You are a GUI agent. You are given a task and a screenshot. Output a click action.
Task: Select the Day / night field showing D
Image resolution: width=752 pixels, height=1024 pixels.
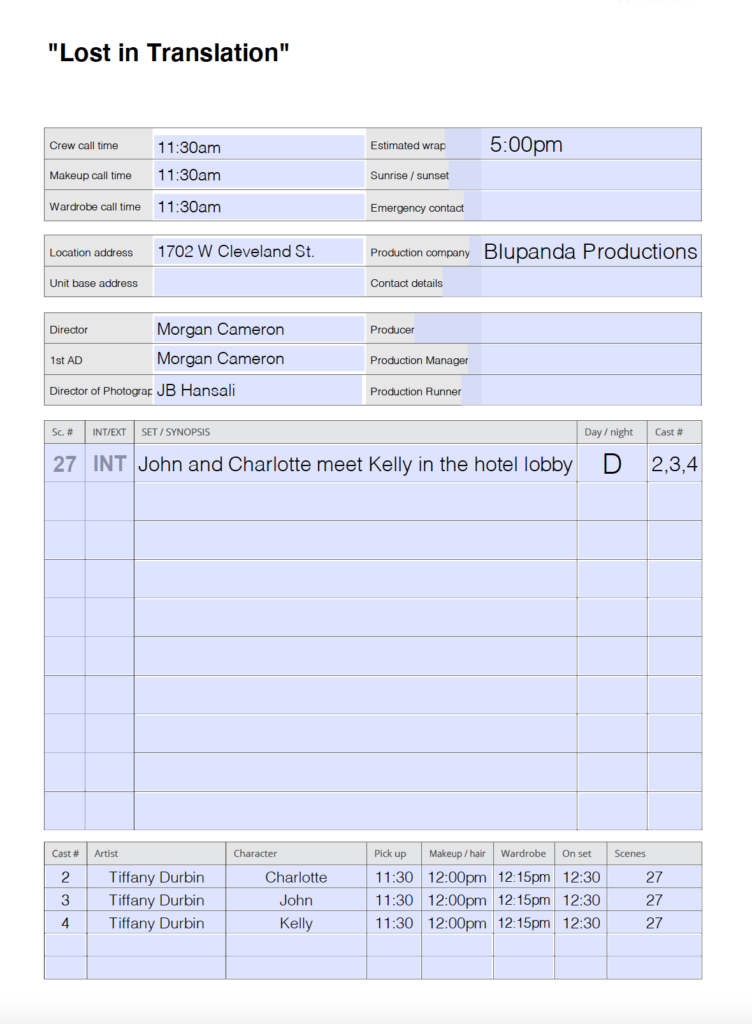point(612,464)
